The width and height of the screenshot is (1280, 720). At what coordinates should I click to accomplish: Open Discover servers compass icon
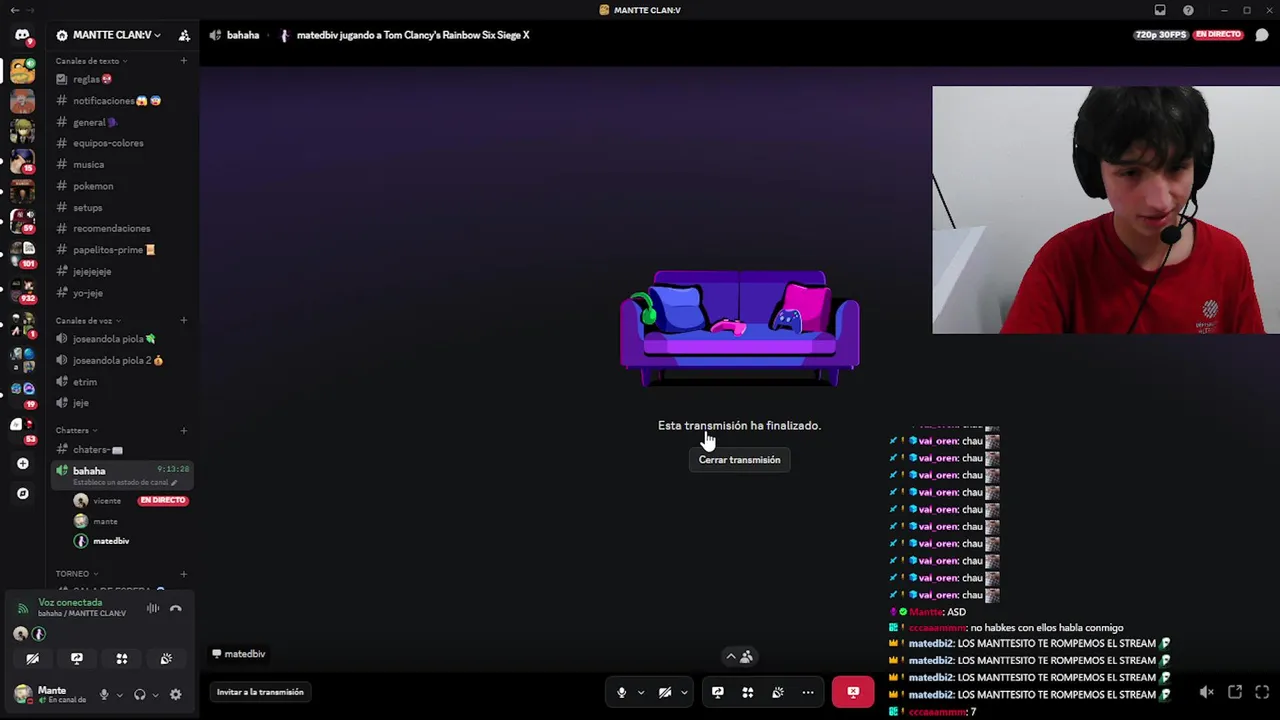pyautogui.click(x=23, y=493)
